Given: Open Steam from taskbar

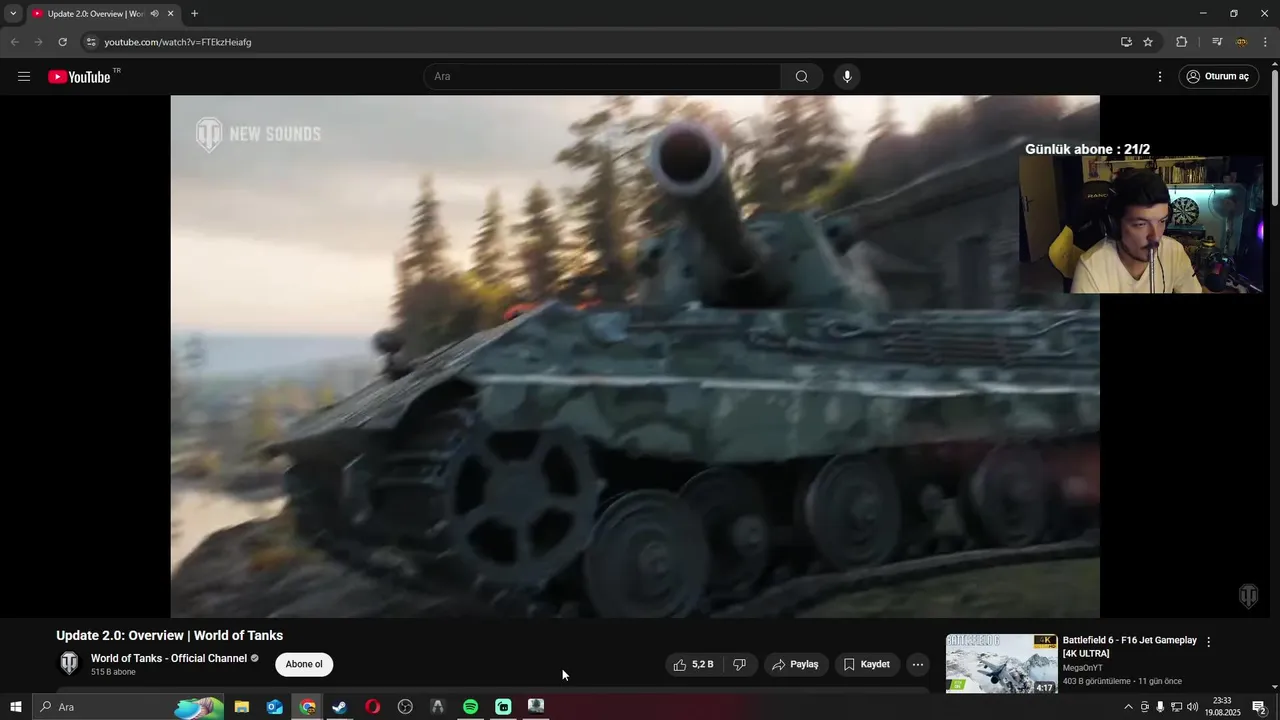Looking at the screenshot, I should click(340, 707).
